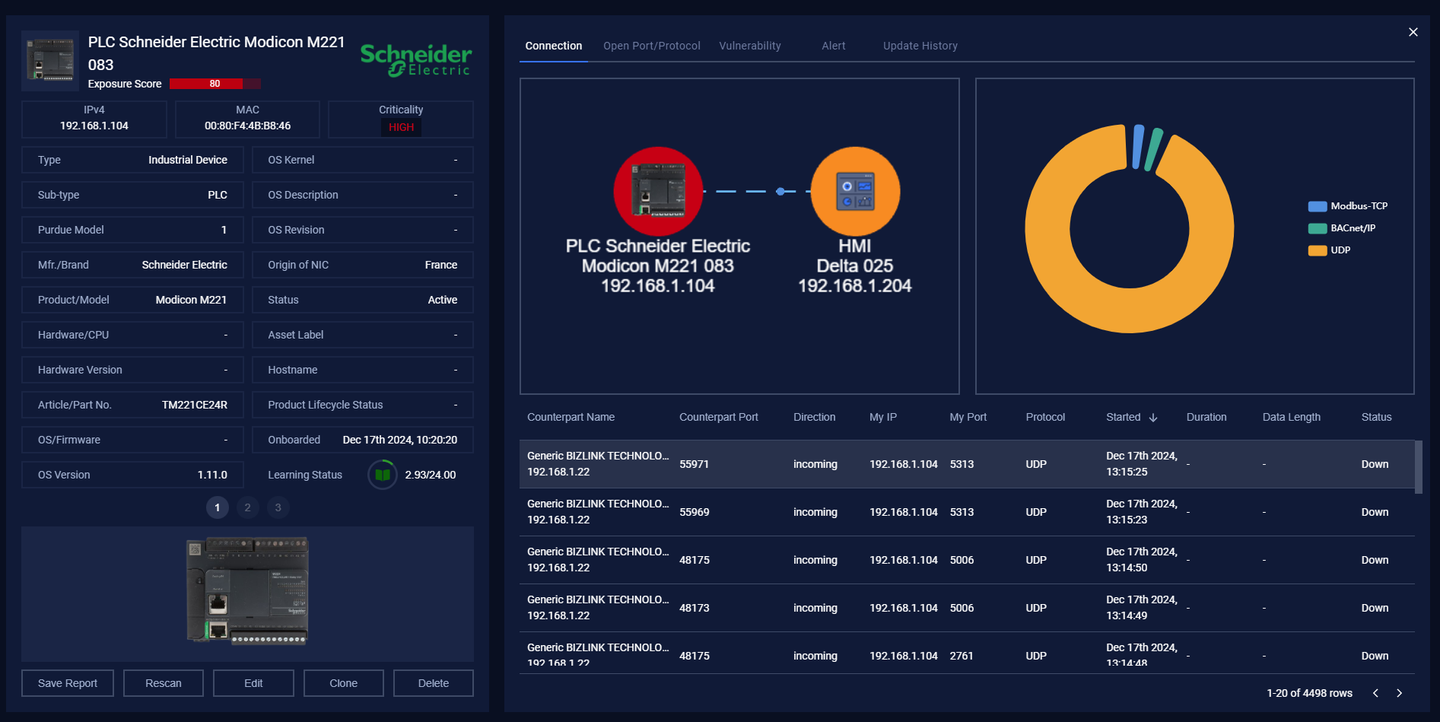The height and width of the screenshot is (722, 1440).
Task: Close the detail panel with X
Action: pos(1413,32)
